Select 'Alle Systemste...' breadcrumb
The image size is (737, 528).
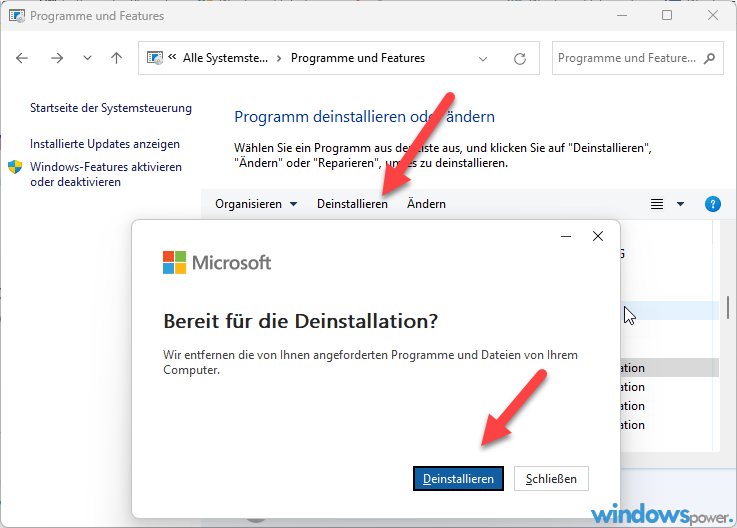point(225,58)
